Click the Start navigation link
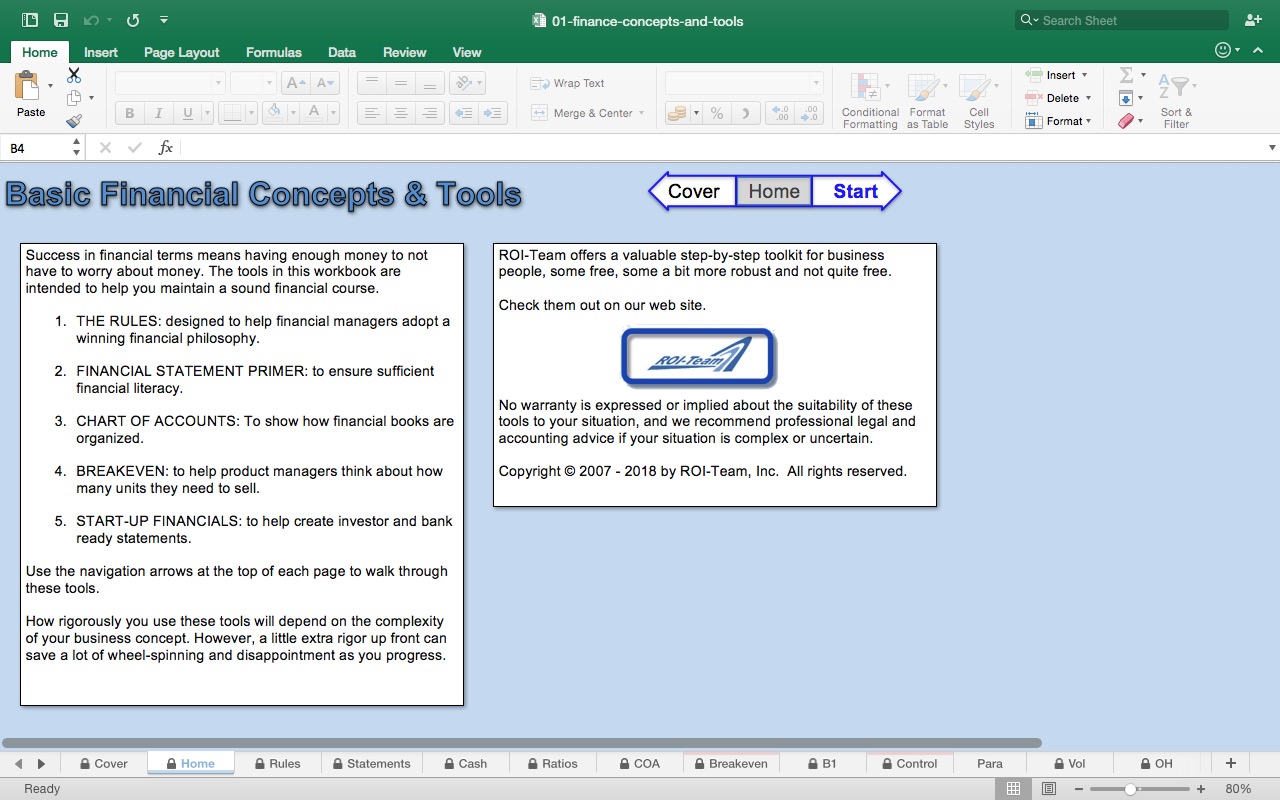Screen dimensions: 1280x800 pos(856,191)
